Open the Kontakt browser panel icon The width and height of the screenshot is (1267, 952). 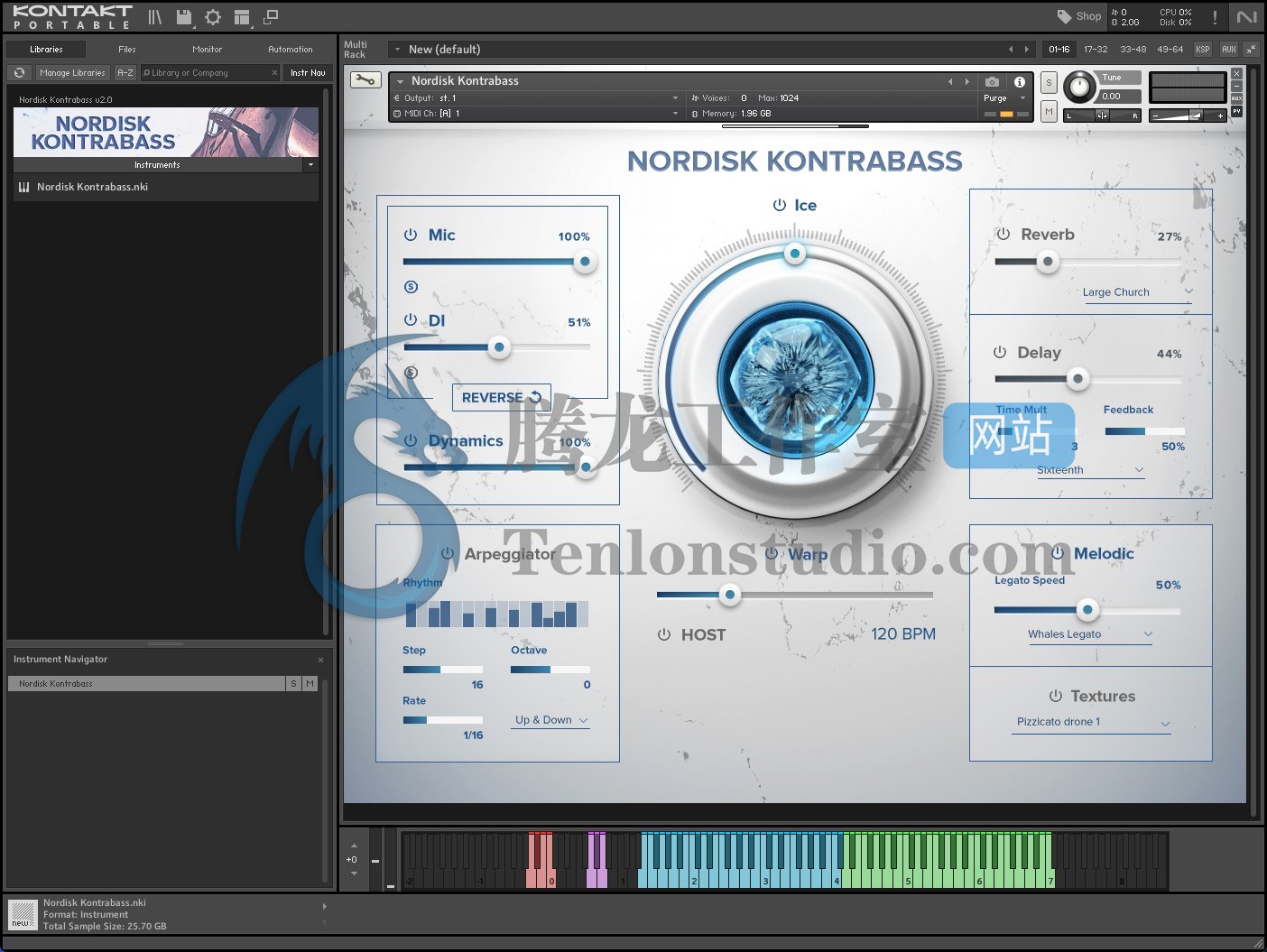click(155, 17)
